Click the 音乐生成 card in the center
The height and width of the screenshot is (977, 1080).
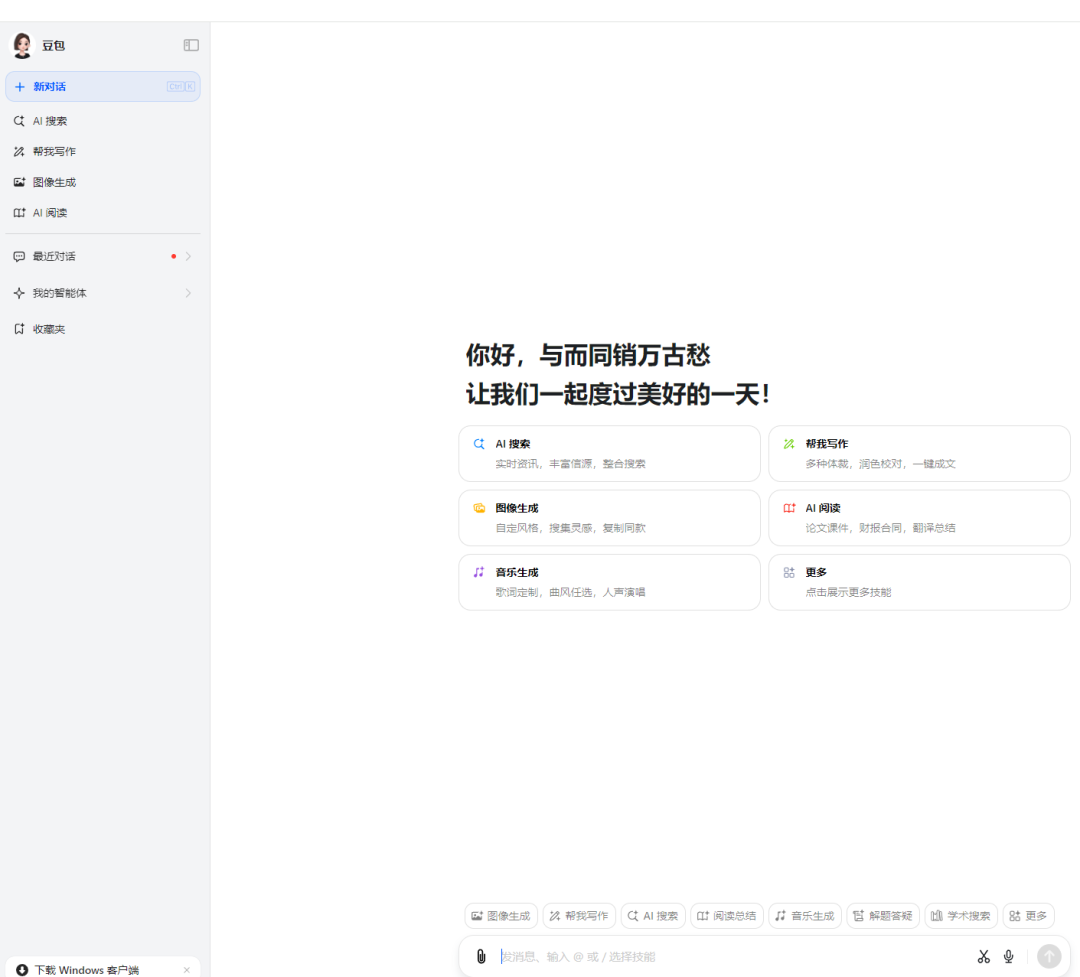pyautogui.click(x=610, y=582)
